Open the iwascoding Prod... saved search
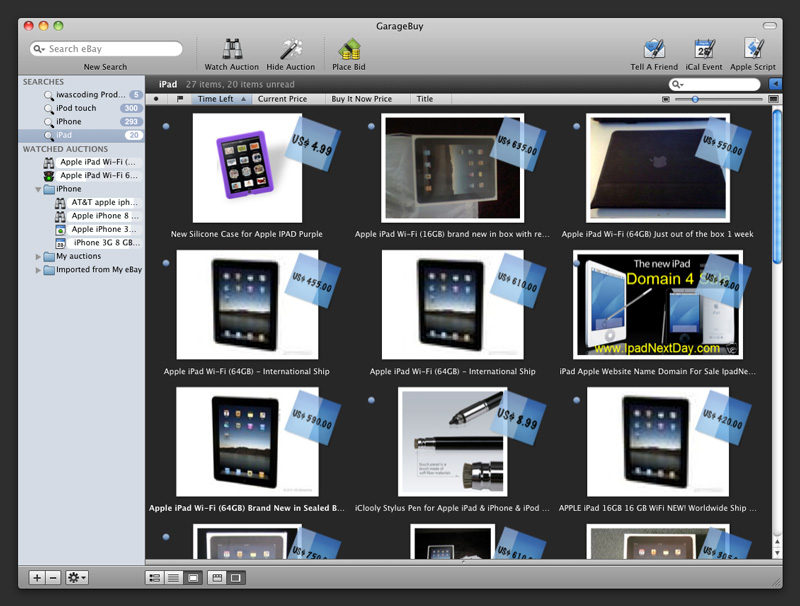This screenshot has width=800, height=606. point(82,94)
